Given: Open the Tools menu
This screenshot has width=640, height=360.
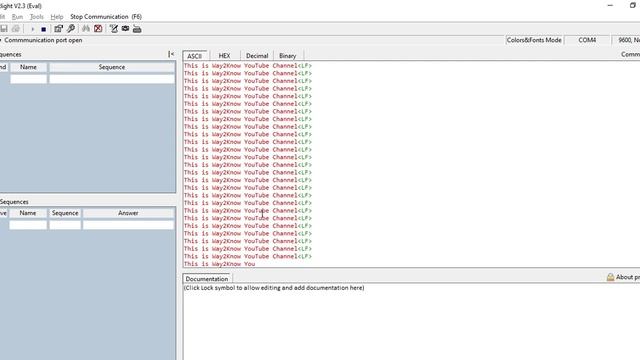Looking at the screenshot, I should [37, 17].
